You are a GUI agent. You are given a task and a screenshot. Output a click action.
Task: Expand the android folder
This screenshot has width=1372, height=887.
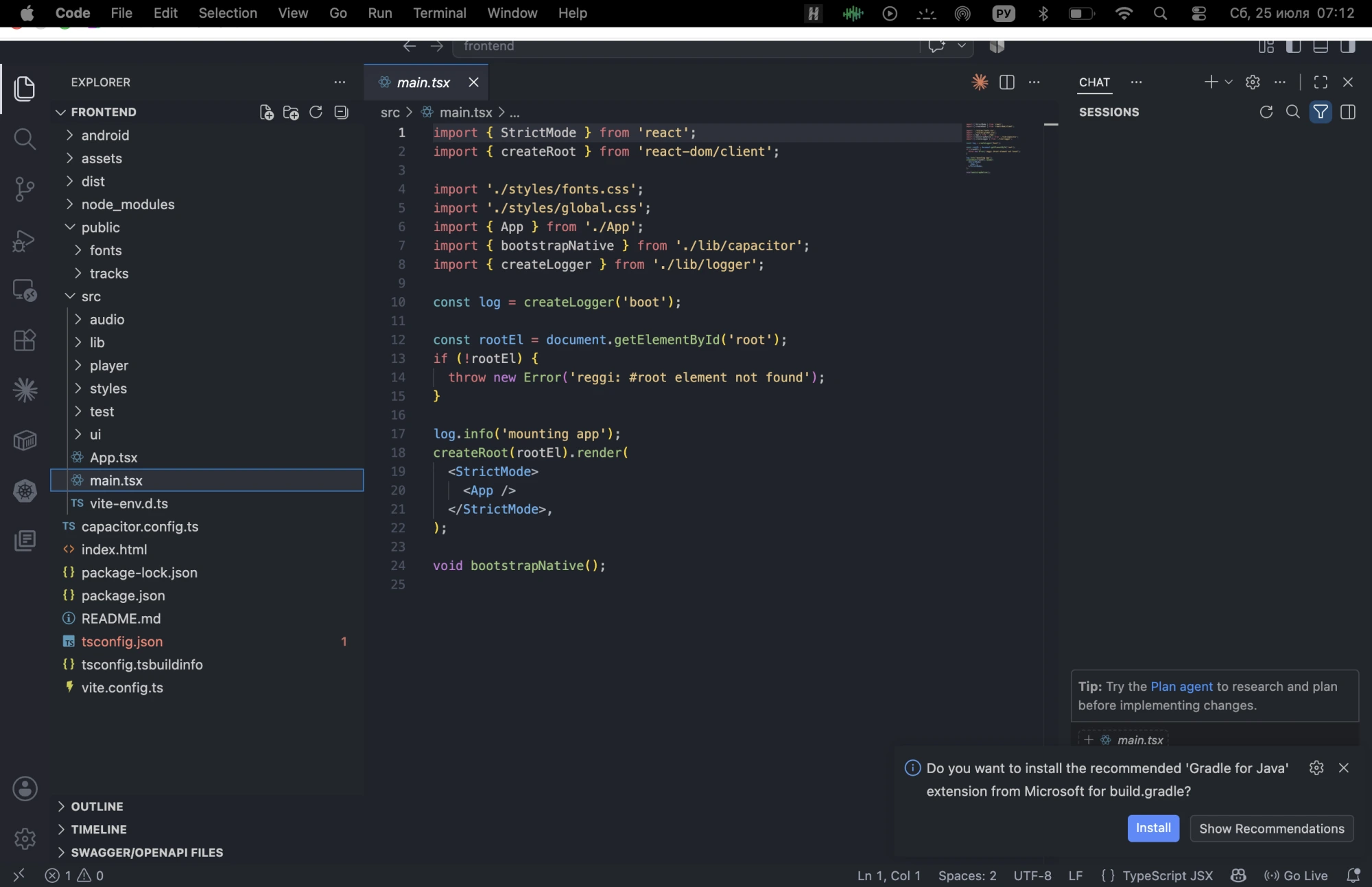105,136
